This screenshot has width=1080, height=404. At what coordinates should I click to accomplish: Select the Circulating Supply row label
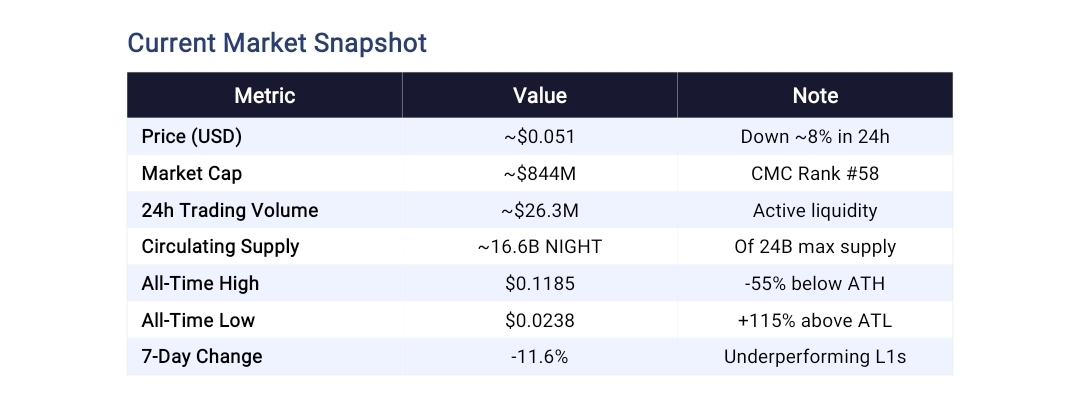[x=220, y=247]
